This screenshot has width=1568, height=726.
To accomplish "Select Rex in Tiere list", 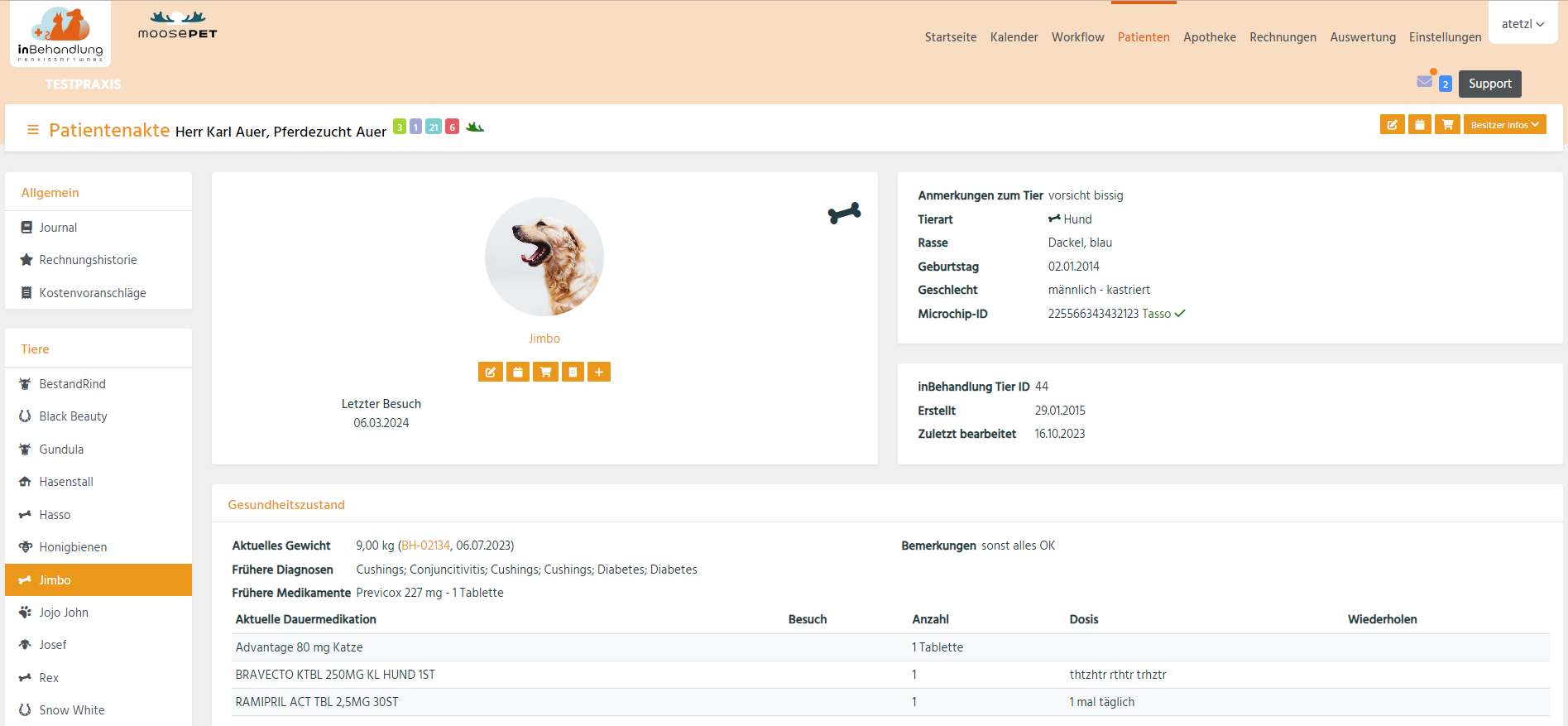I will point(98,678).
